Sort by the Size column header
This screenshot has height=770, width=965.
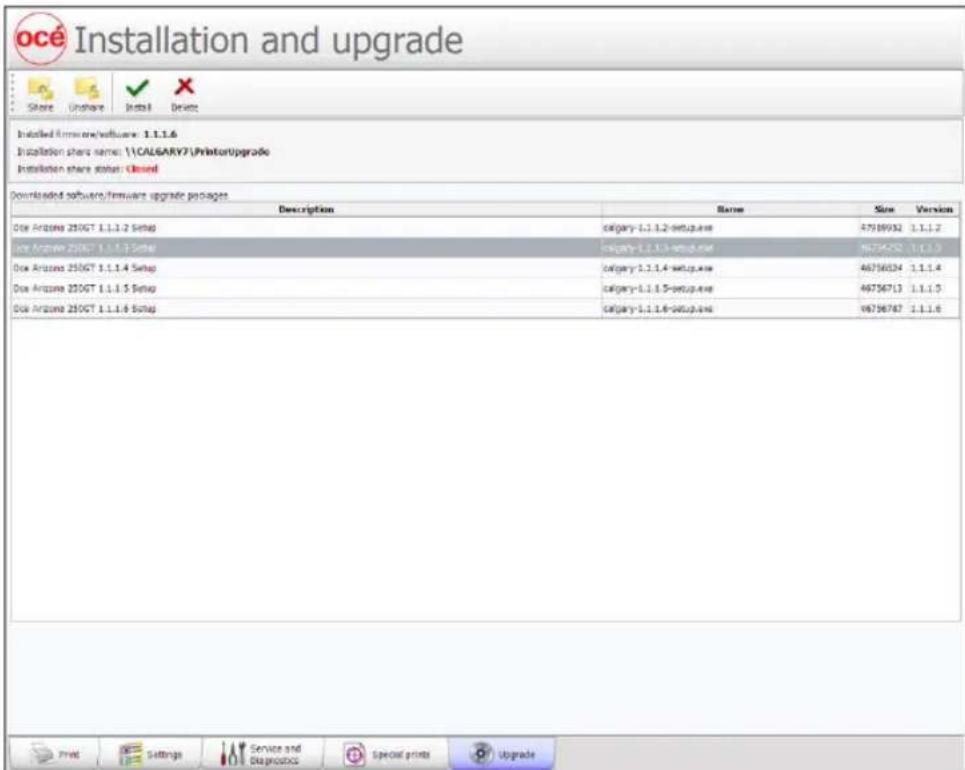pyautogui.click(x=884, y=210)
